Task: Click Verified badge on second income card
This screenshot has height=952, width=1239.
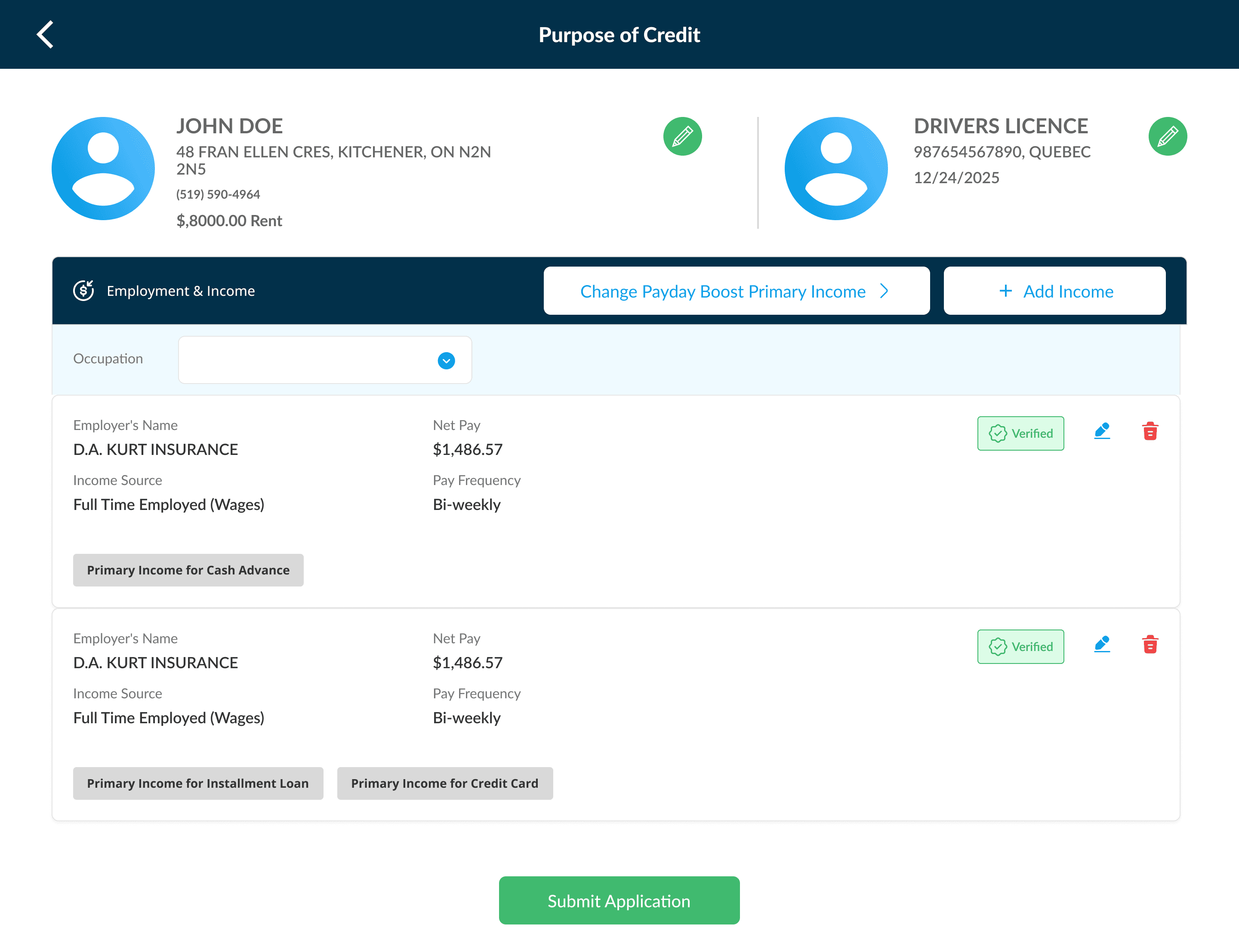Action: (x=1020, y=647)
